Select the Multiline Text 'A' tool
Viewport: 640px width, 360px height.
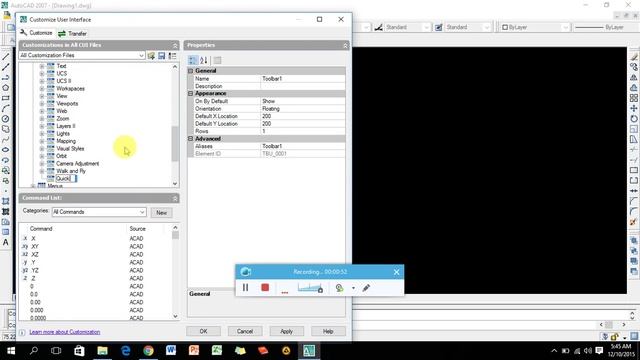coord(6,242)
